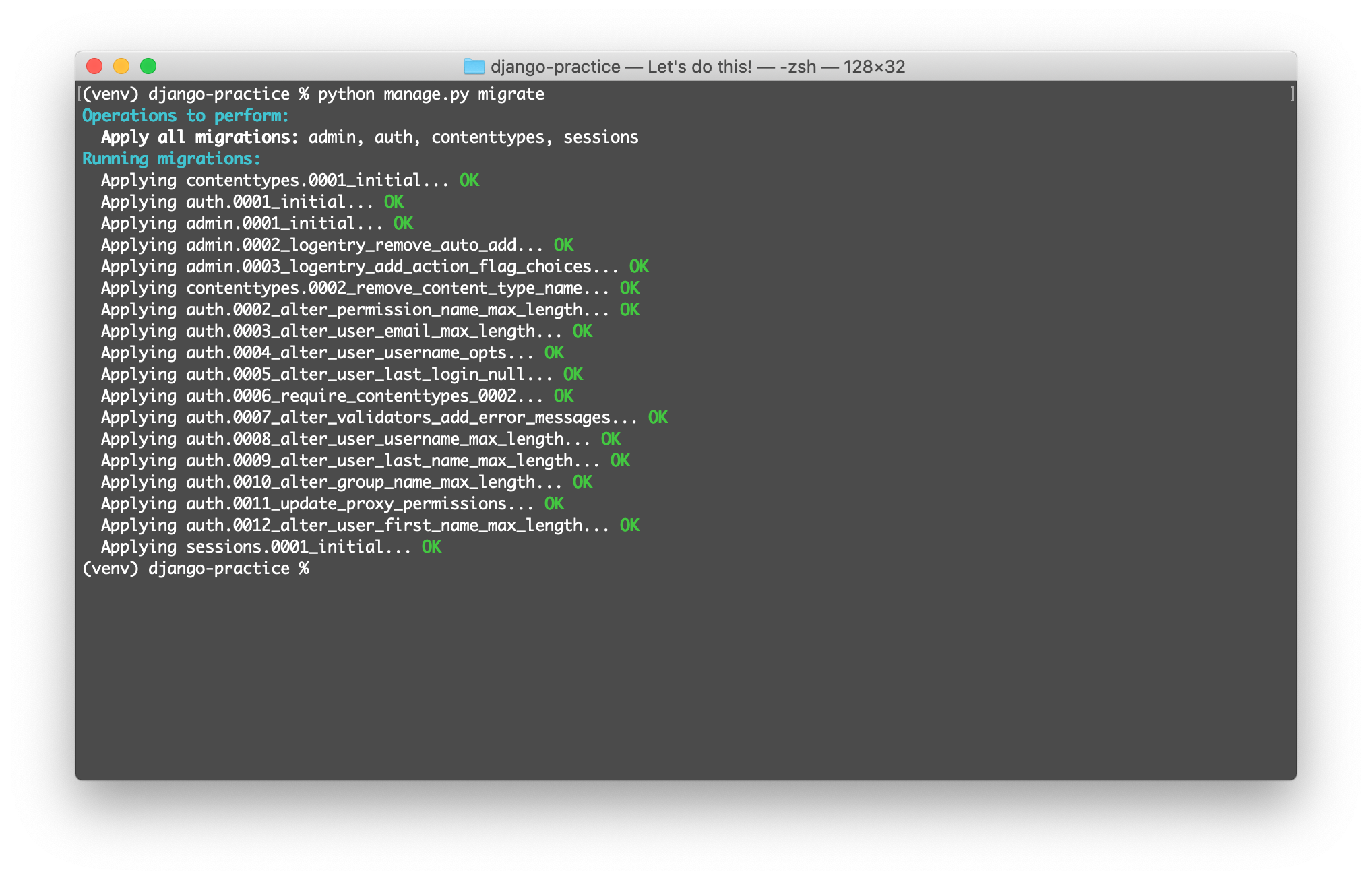Viewport: 1372px width, 880px height.
Task: Click the final '(venv) django-practice %' prompt
Action: click(x=195, y=569)
